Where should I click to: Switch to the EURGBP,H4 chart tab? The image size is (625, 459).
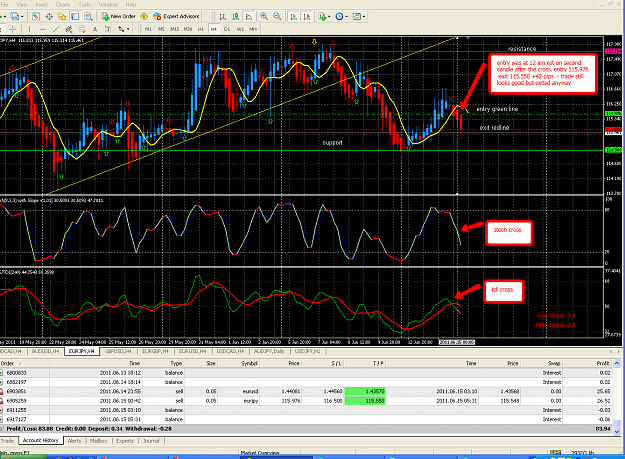coord(155,351)
